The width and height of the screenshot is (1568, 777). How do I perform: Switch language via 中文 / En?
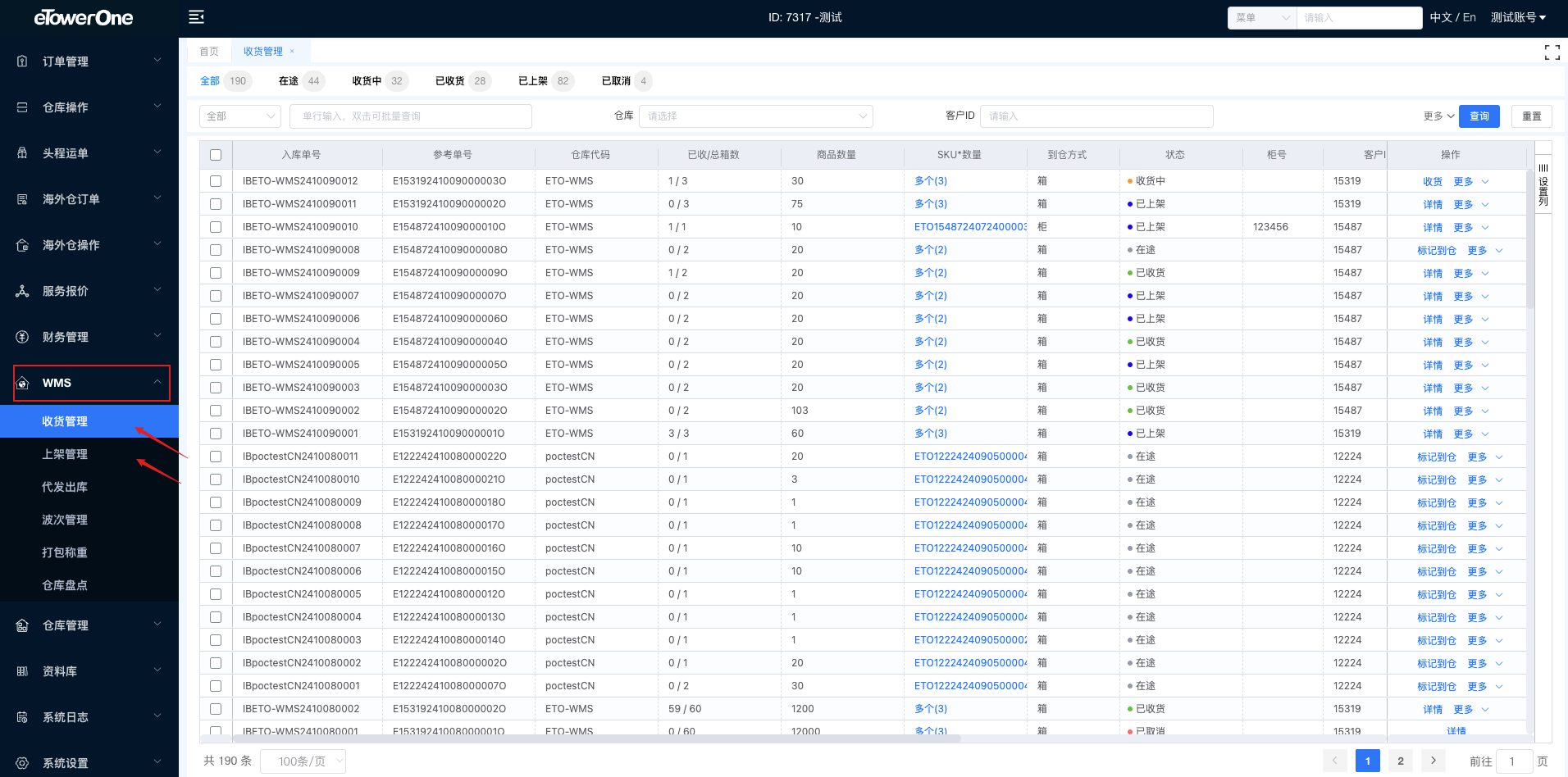click(1452, 17)
